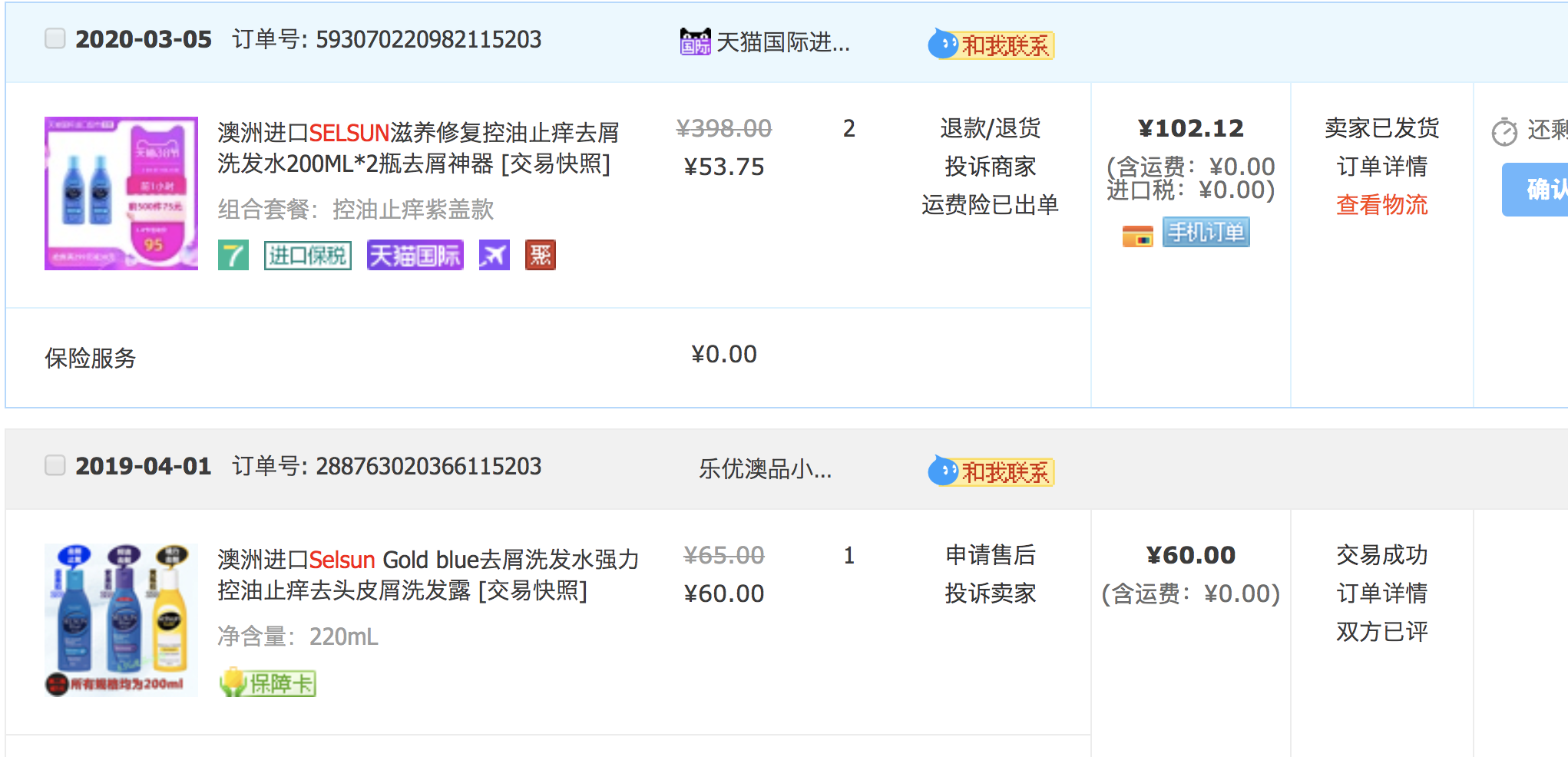Open the Selsun Gold blue shampoo thumbnail
The width and height of the screenshot is (1568, 757).
pos(121,620)
